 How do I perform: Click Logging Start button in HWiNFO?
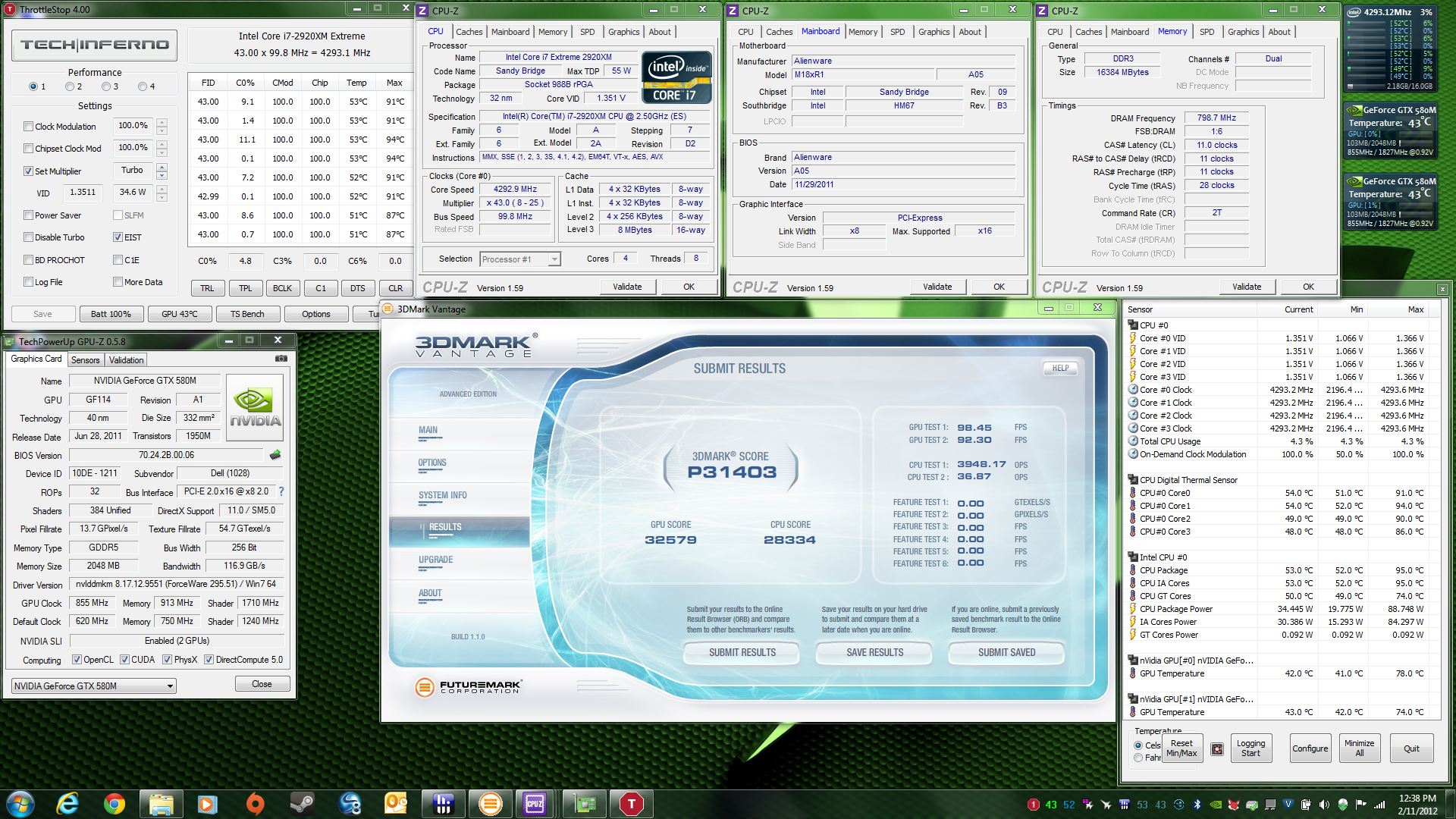click(1250, 748)
